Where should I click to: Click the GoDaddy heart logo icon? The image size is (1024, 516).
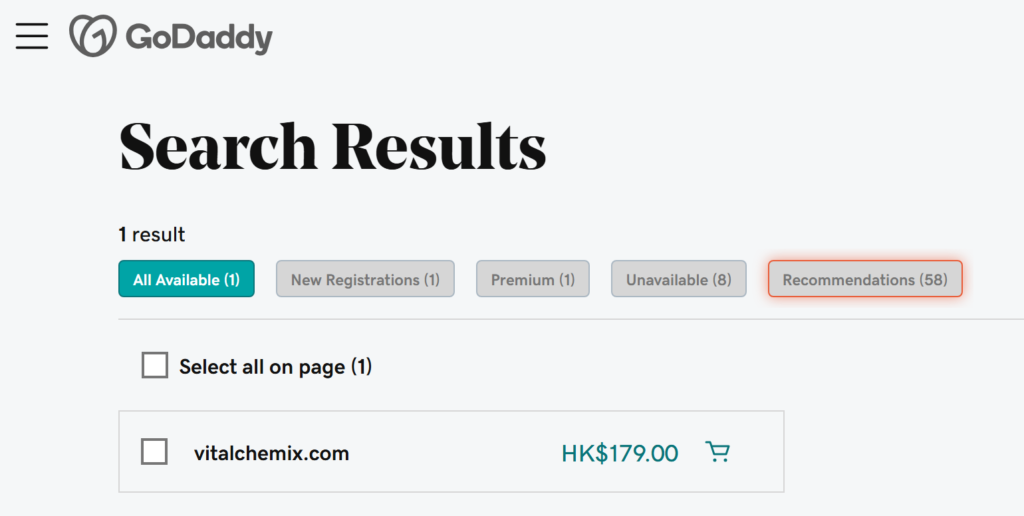point(92,36)
